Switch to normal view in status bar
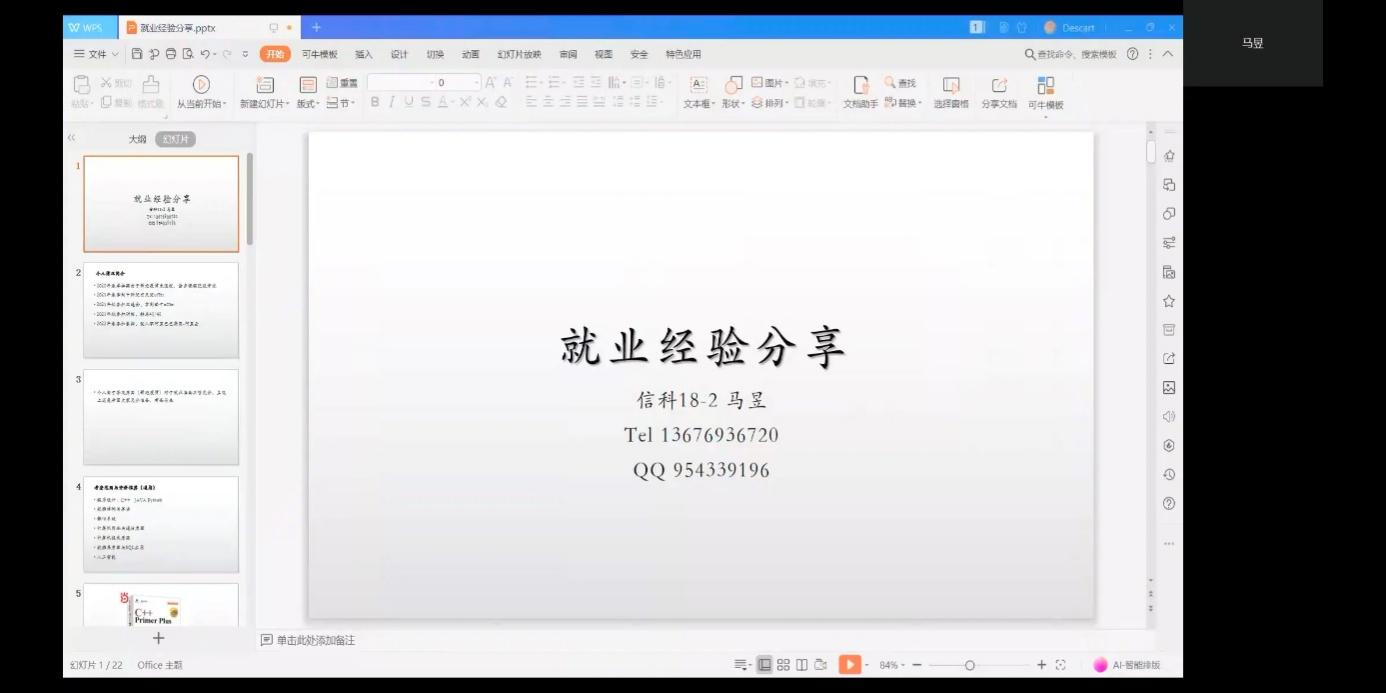Viewport: 1386px width, 693px height. (x=765, y=665)
